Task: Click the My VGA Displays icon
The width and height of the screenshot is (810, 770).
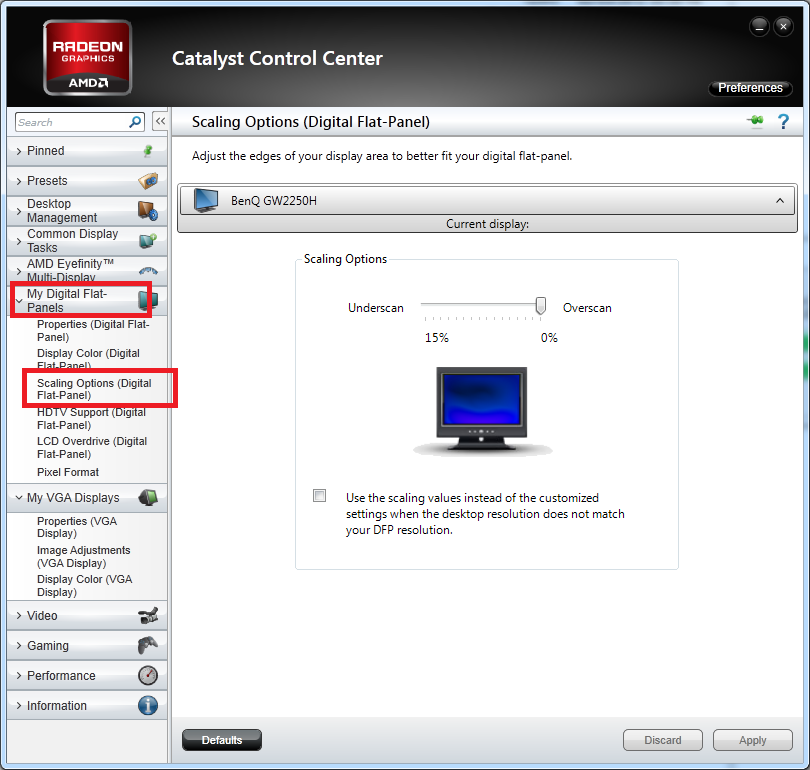Action: [x=148, y=498]
